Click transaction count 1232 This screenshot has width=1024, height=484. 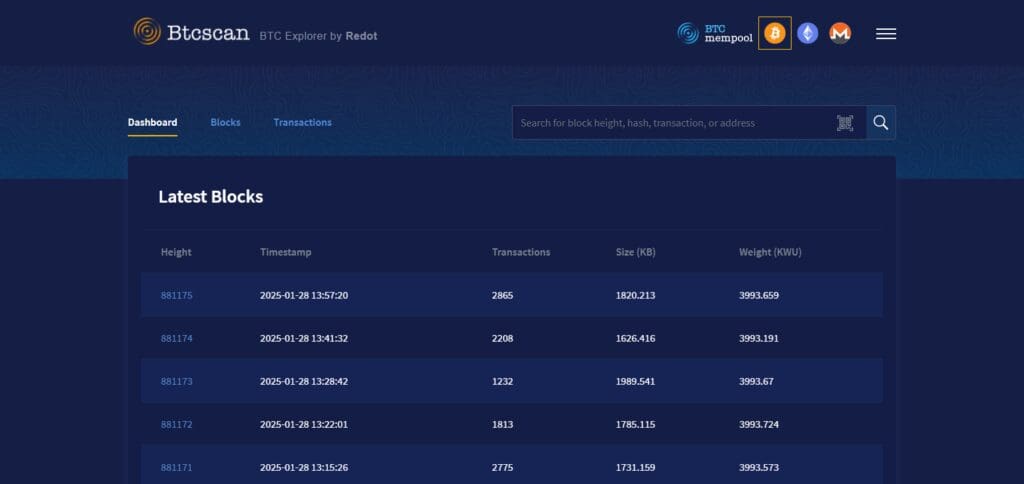pyautogui.click(x=502, y=381)
